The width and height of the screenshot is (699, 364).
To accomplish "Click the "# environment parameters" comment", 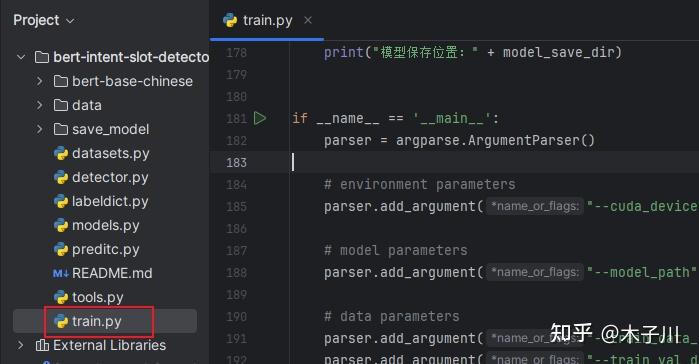I will click(419, 184).
